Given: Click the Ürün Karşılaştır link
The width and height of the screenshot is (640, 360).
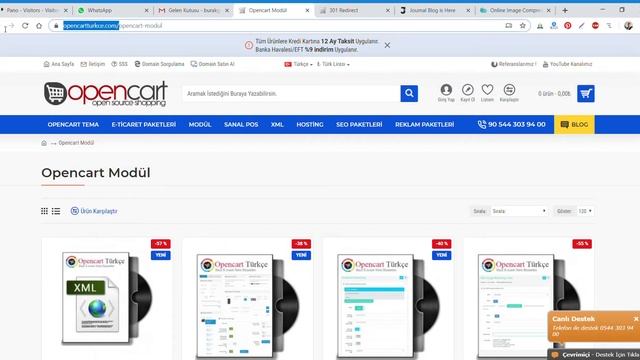Looking at the screenshot, I should [x=94, y=211].
